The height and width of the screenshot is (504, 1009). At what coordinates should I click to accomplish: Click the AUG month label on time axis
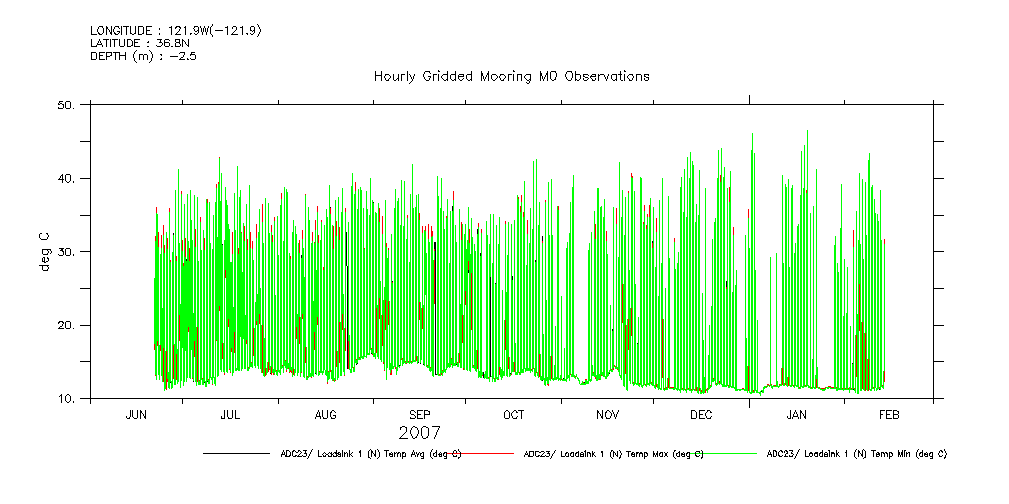click(x=326, y=414)
